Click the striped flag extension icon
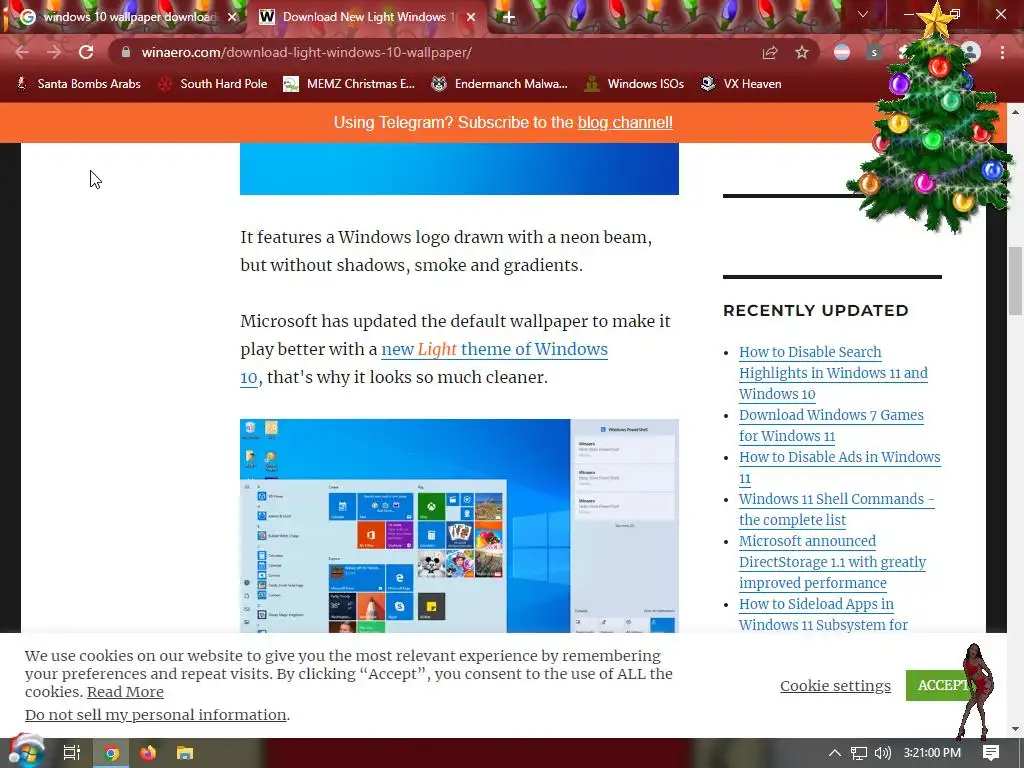Screen dimensions: 1024x768 (x=842, y=52)
